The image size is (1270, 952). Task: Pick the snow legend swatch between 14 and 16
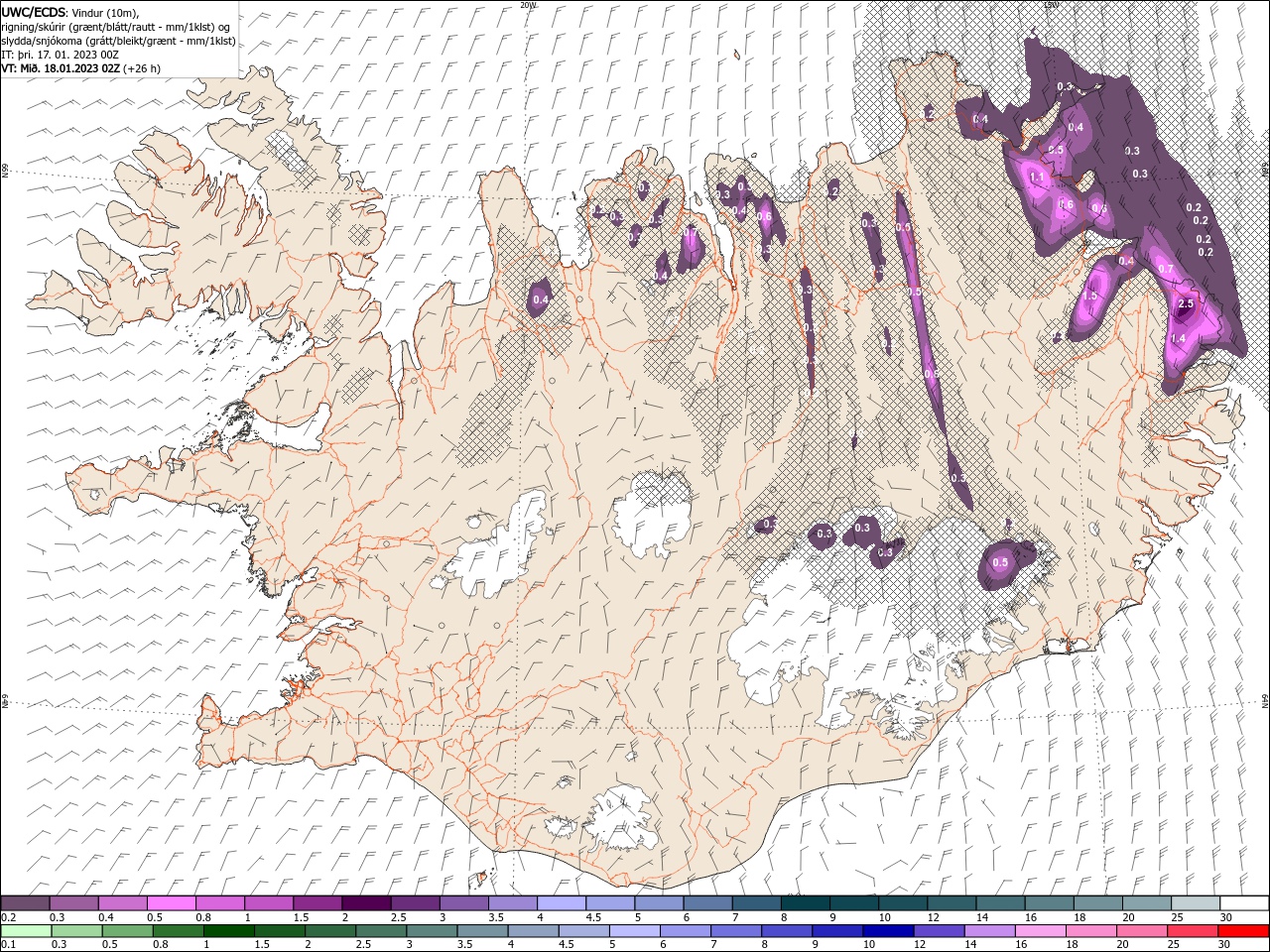pyautogui.click(x=1000, y=903)
